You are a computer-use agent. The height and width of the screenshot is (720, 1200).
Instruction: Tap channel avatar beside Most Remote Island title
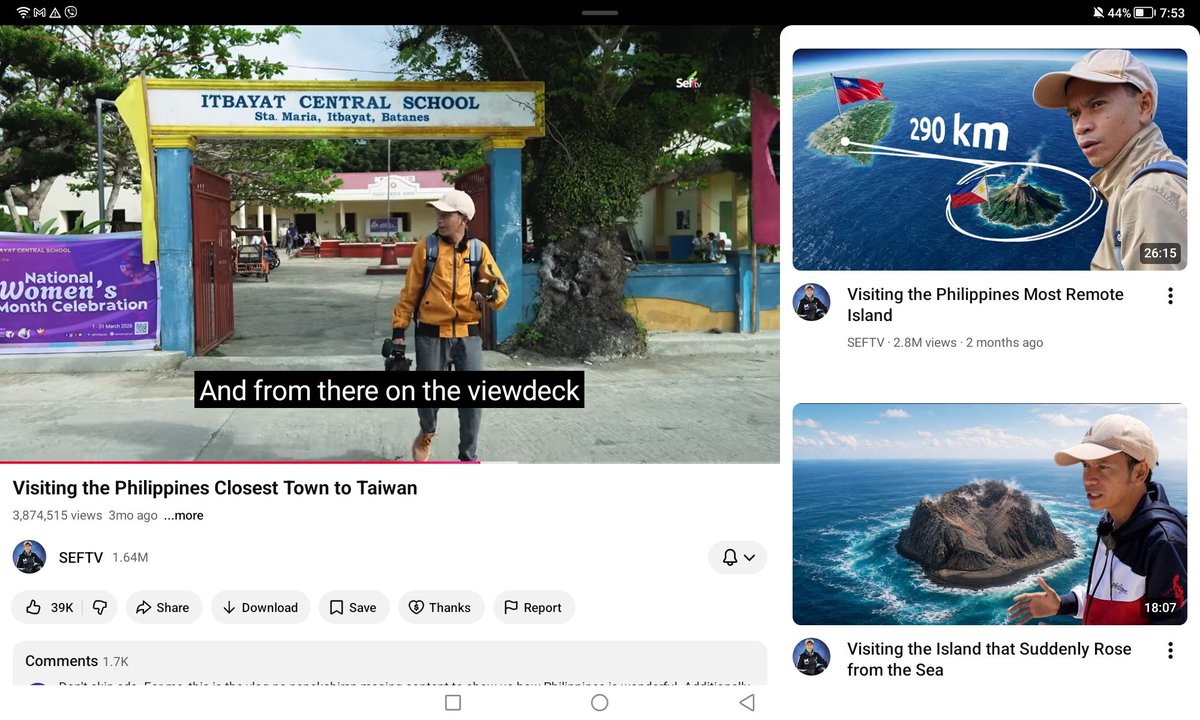[812, 302]
